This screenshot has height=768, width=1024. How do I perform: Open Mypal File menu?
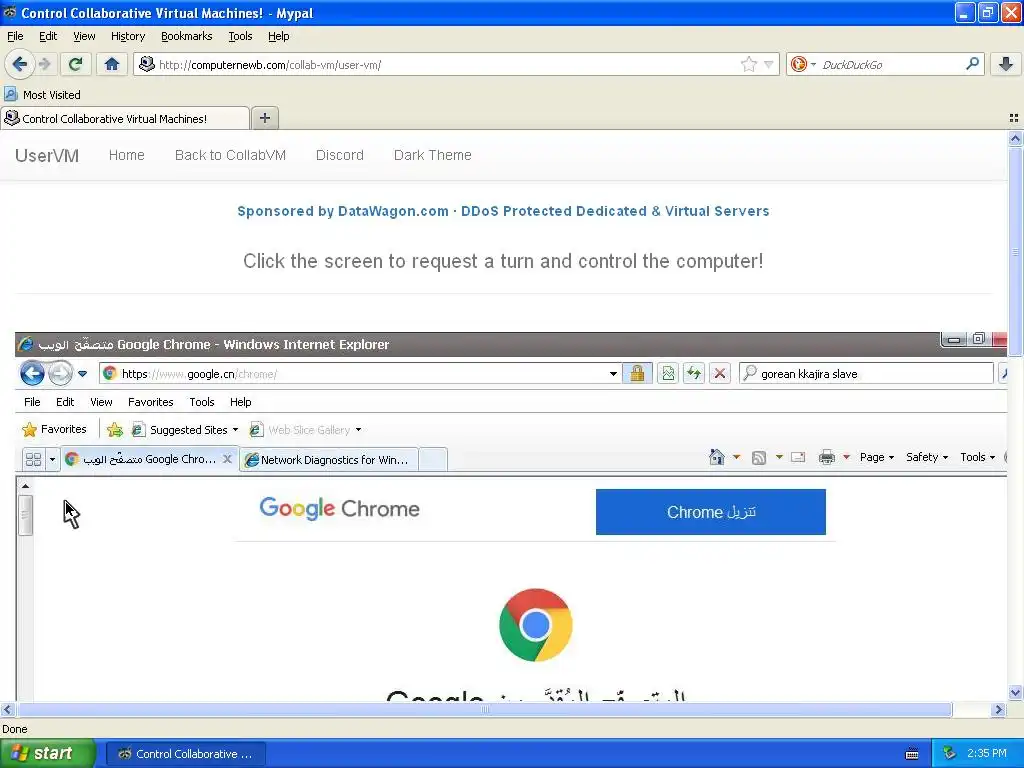pyautogui.click(x=15, y=36)
